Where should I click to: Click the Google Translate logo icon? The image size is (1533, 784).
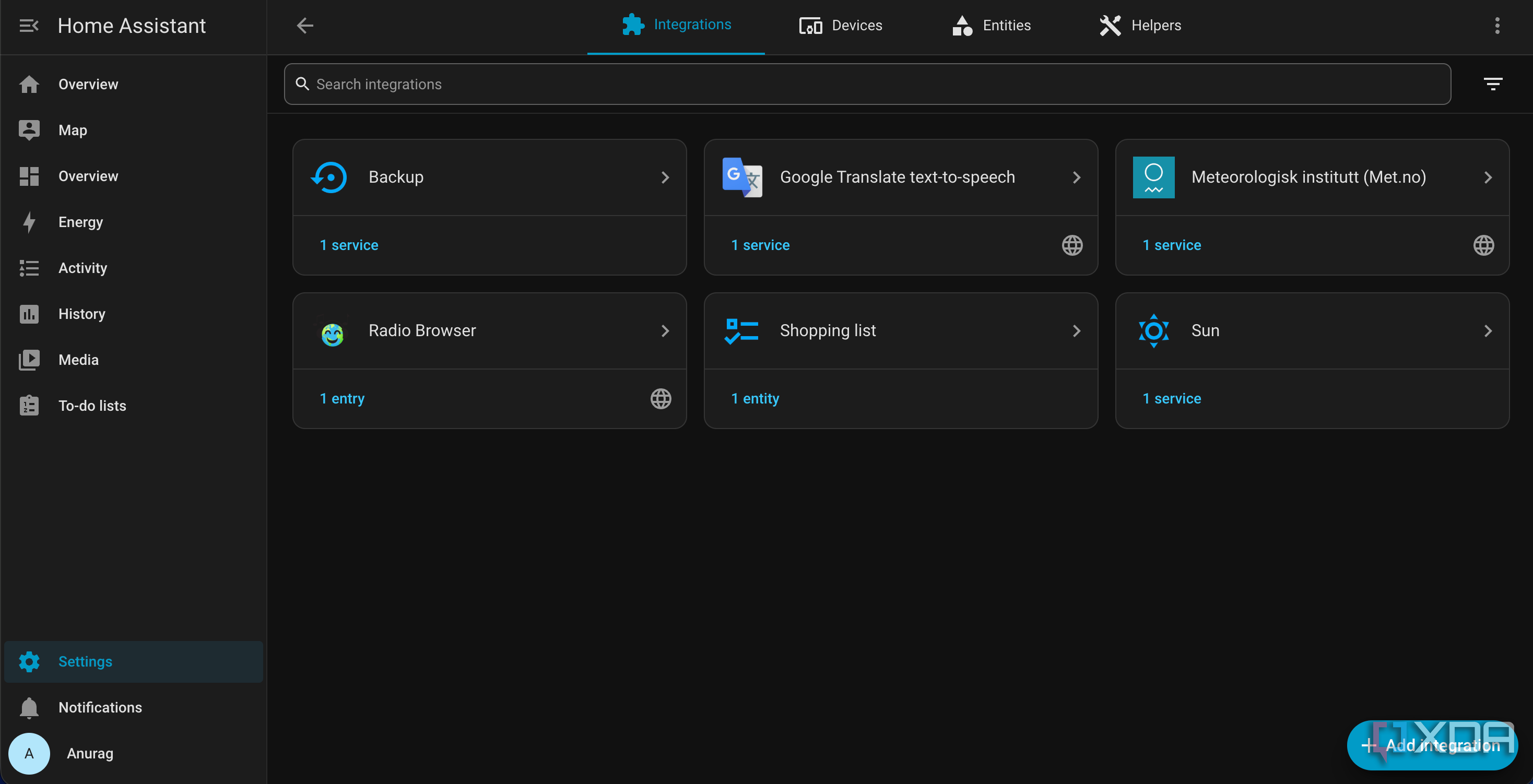point(742,177)
